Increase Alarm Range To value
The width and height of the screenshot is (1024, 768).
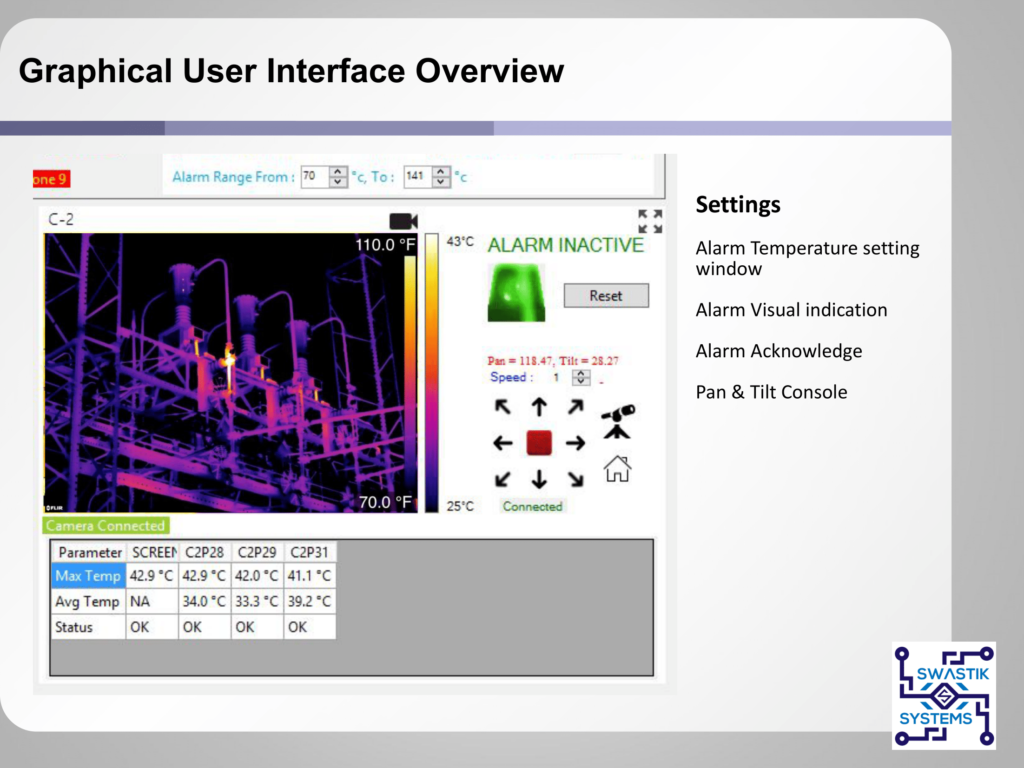441,172
